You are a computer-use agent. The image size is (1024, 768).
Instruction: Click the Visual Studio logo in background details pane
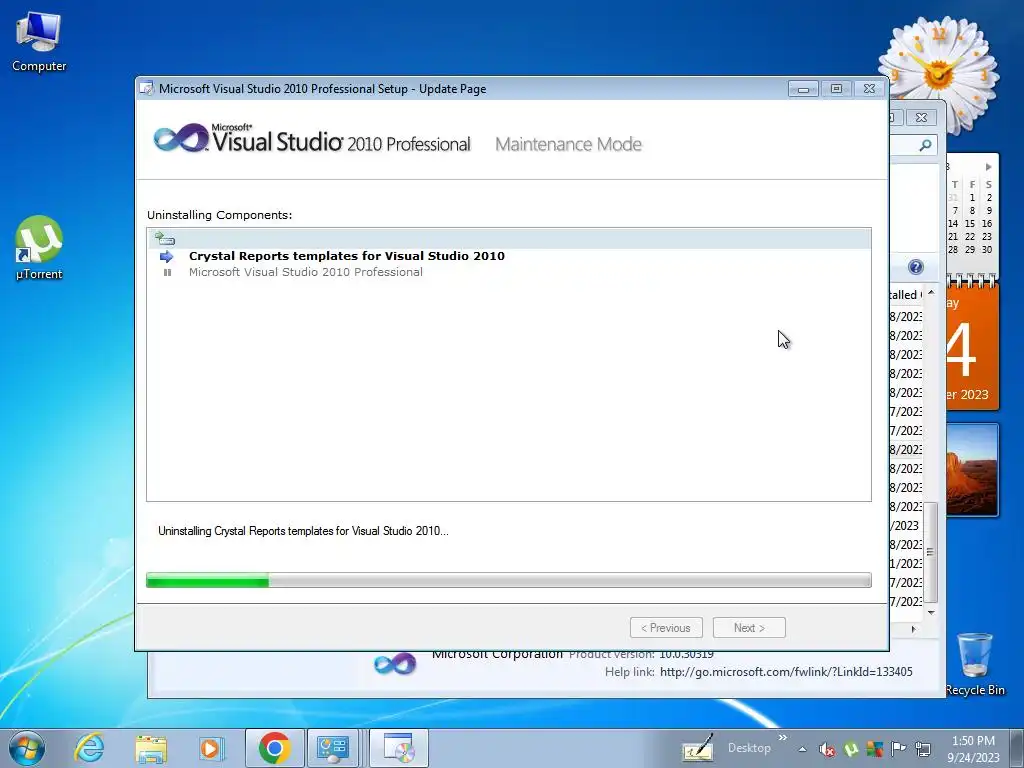(x=395, y=664)
